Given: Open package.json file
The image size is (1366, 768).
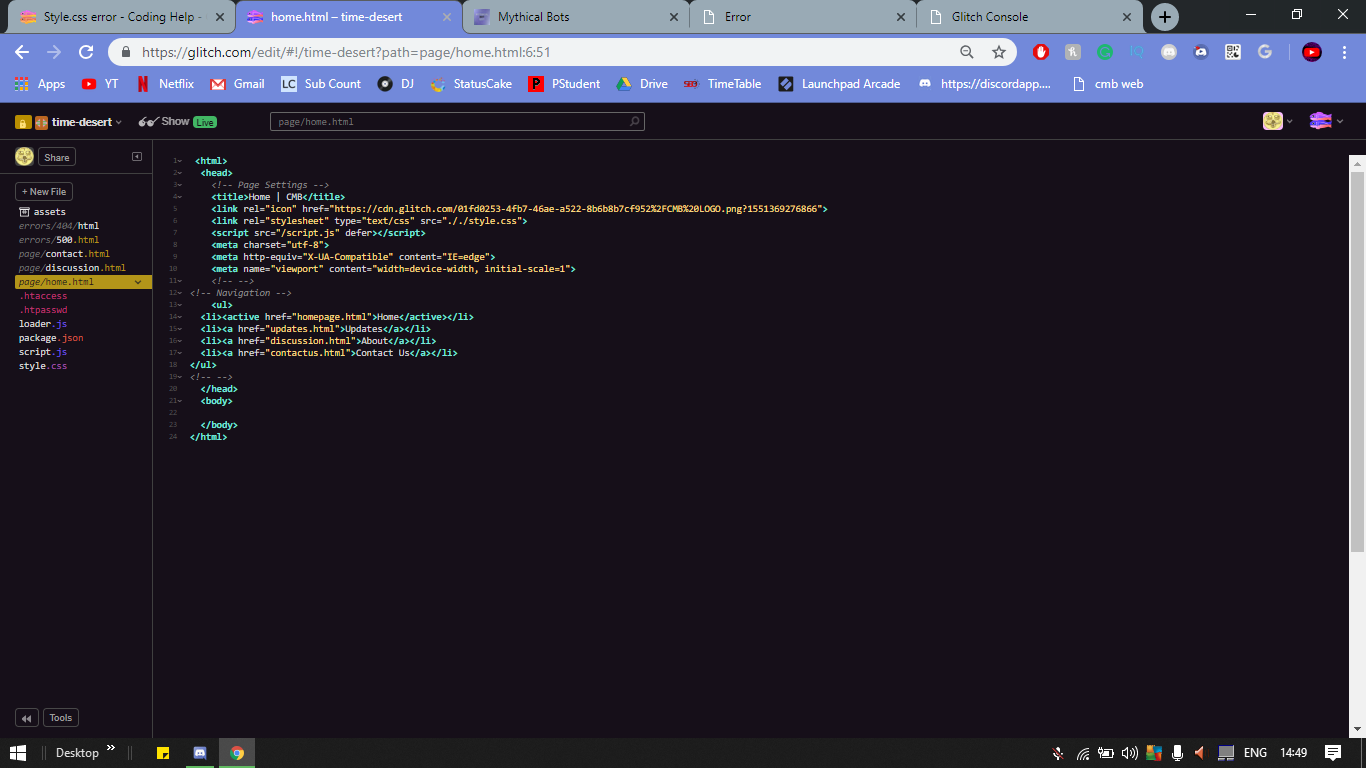Looking at the screenshot, I should pos(51,338).
